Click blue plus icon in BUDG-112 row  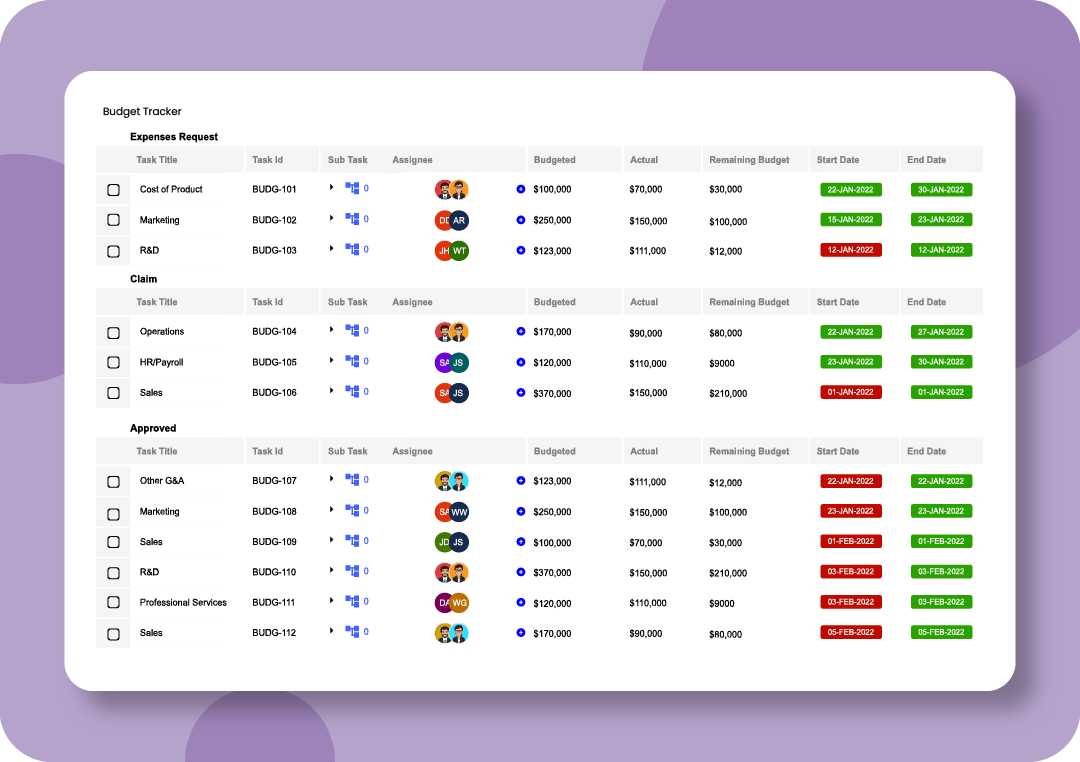pyautogui.click(x=521, y=632)
